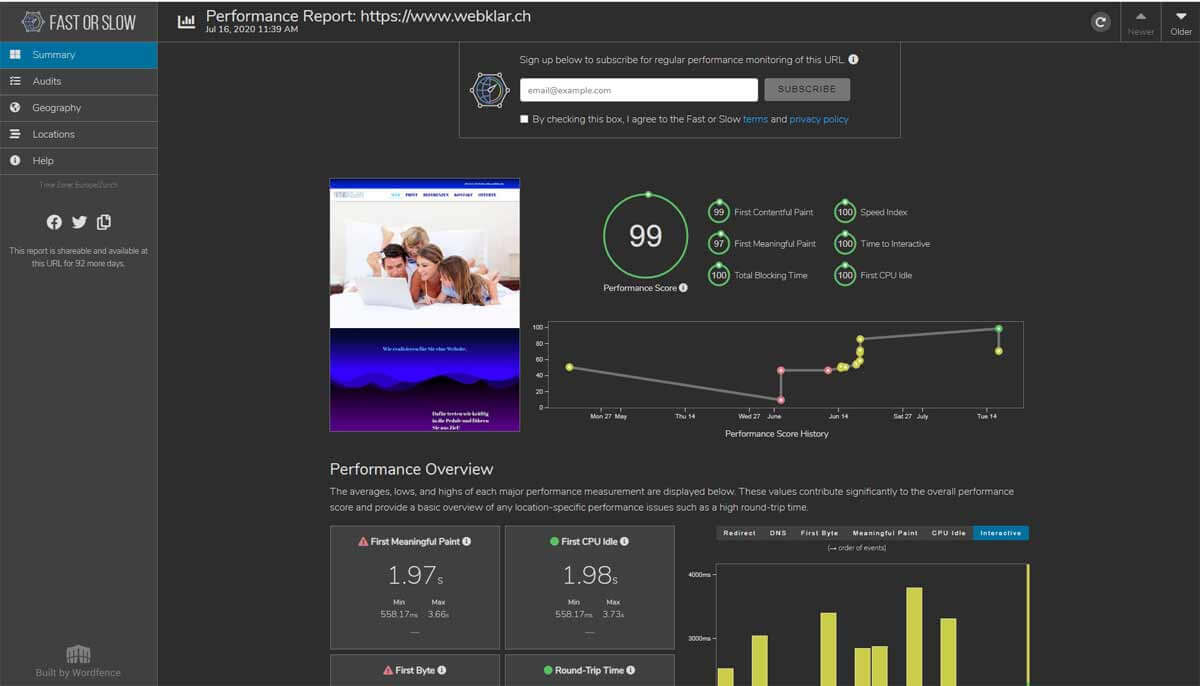Click the email address input field
The height and width of the screenshot is (686, 1200).
click(x=638, y=90)
